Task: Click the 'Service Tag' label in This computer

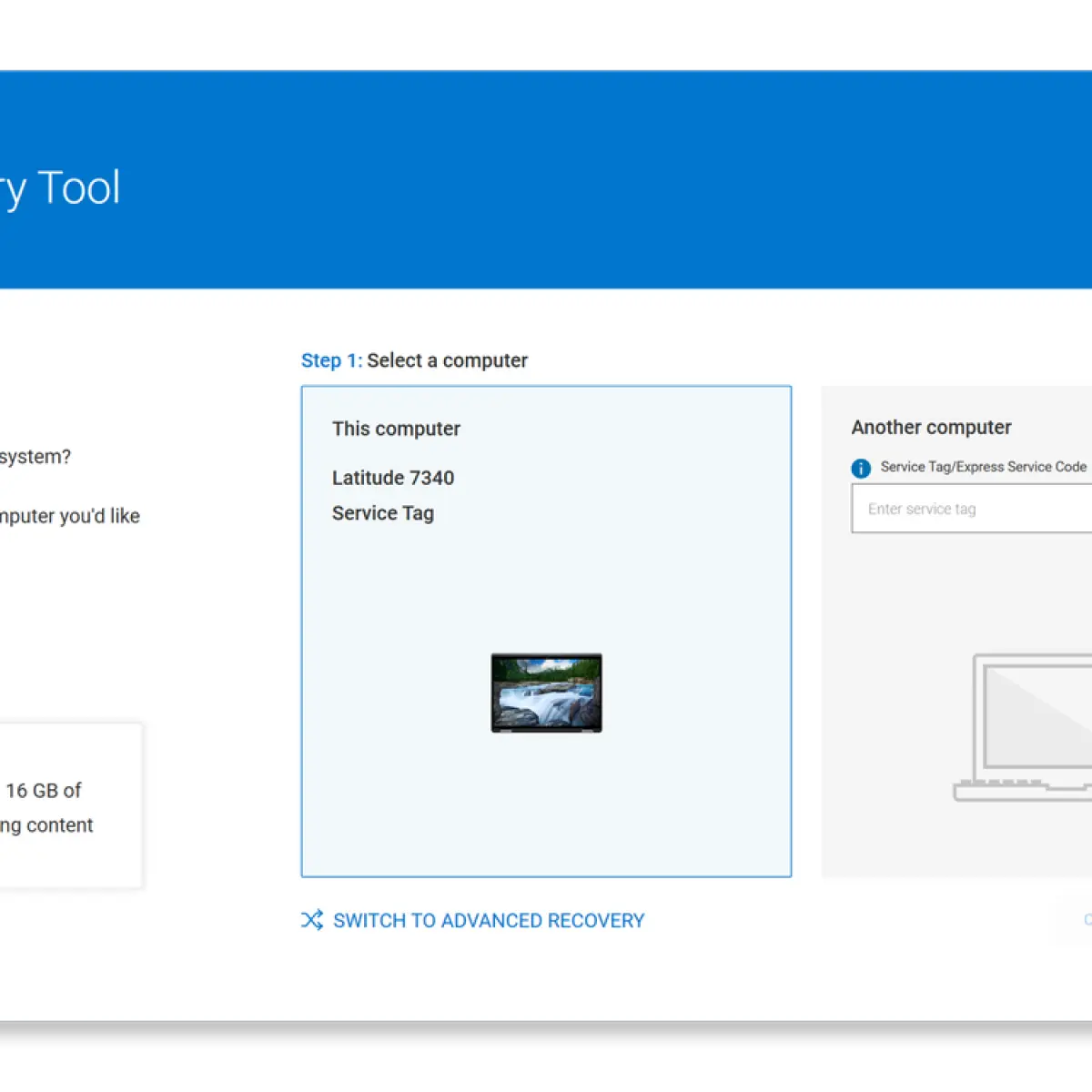Action: [x=383, y=513]
